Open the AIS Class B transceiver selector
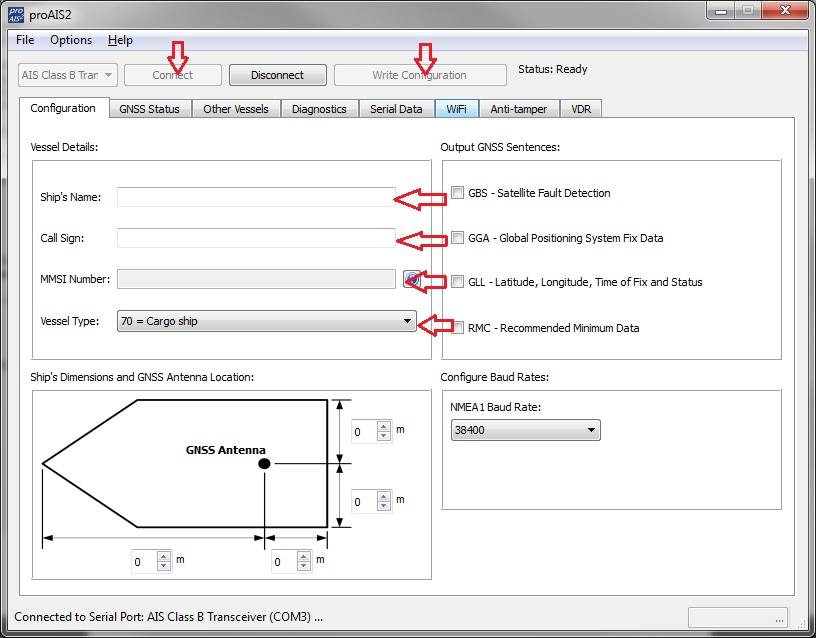The width and height of the screenshot is (816, 638). [x=68, y=75]
